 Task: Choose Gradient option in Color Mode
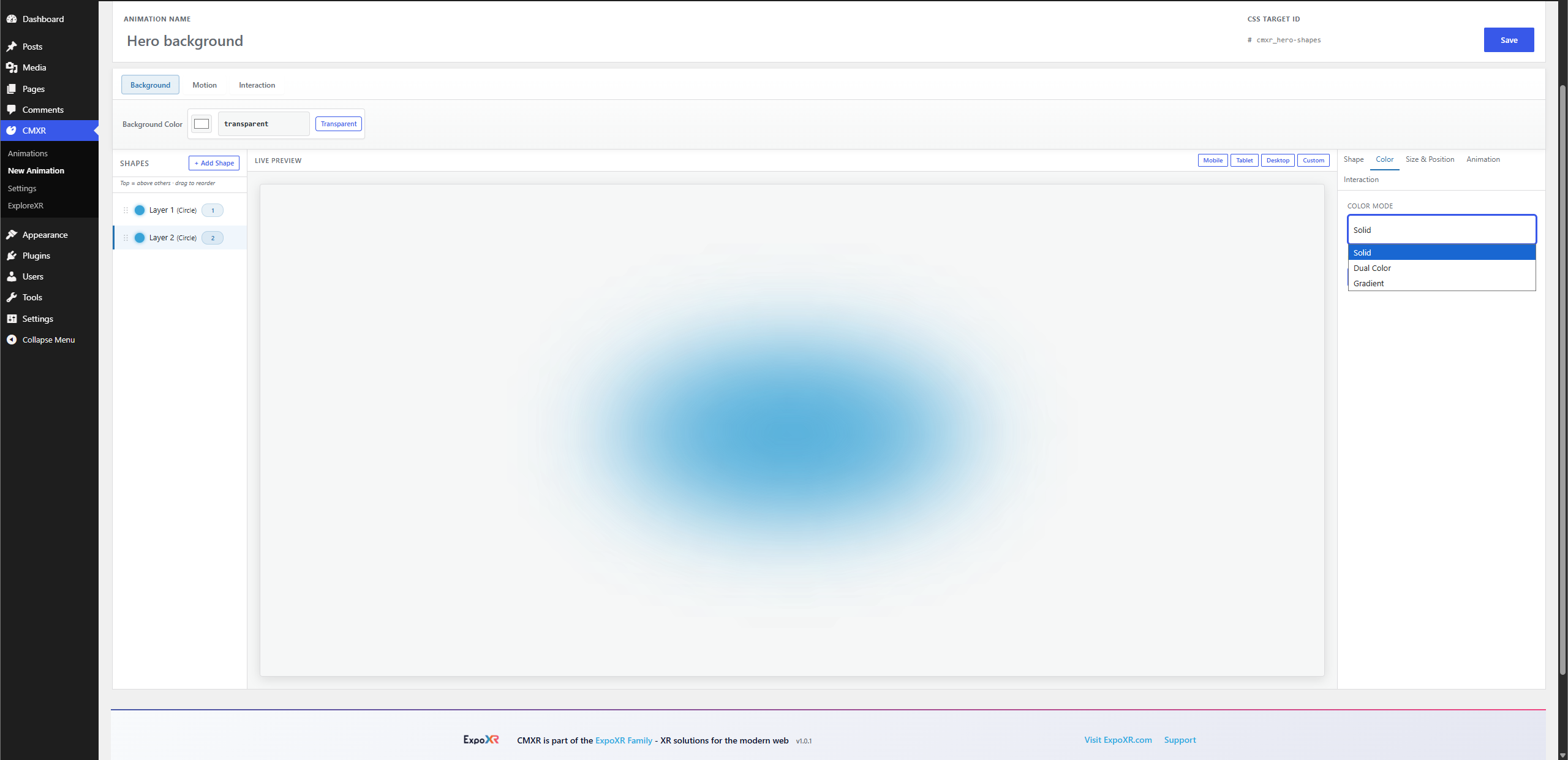click(1441, 283)
